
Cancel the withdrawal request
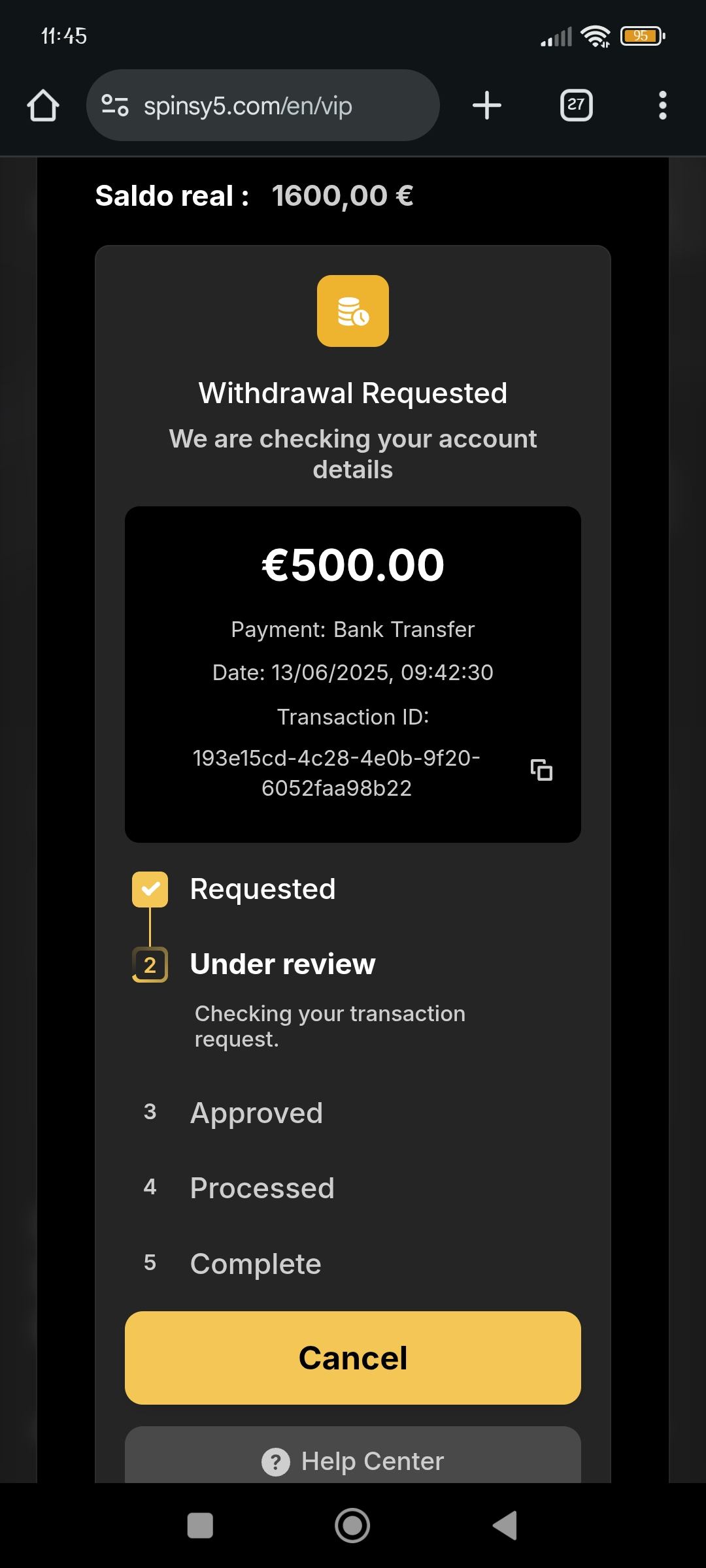pyautogui.click(x=353, y=1358)
